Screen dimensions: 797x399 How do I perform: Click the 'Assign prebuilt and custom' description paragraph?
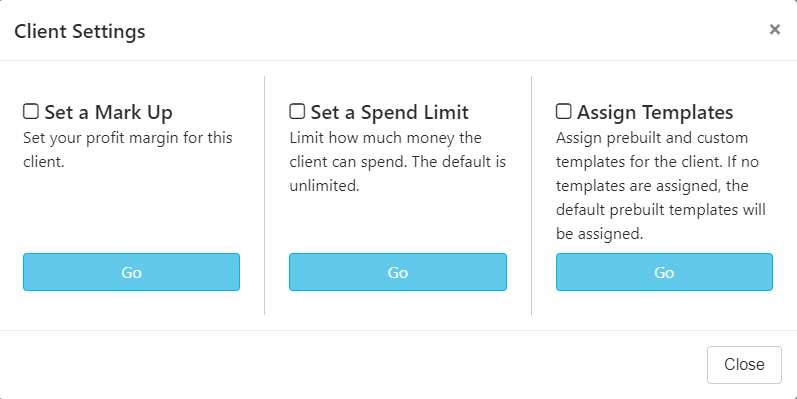661,186
